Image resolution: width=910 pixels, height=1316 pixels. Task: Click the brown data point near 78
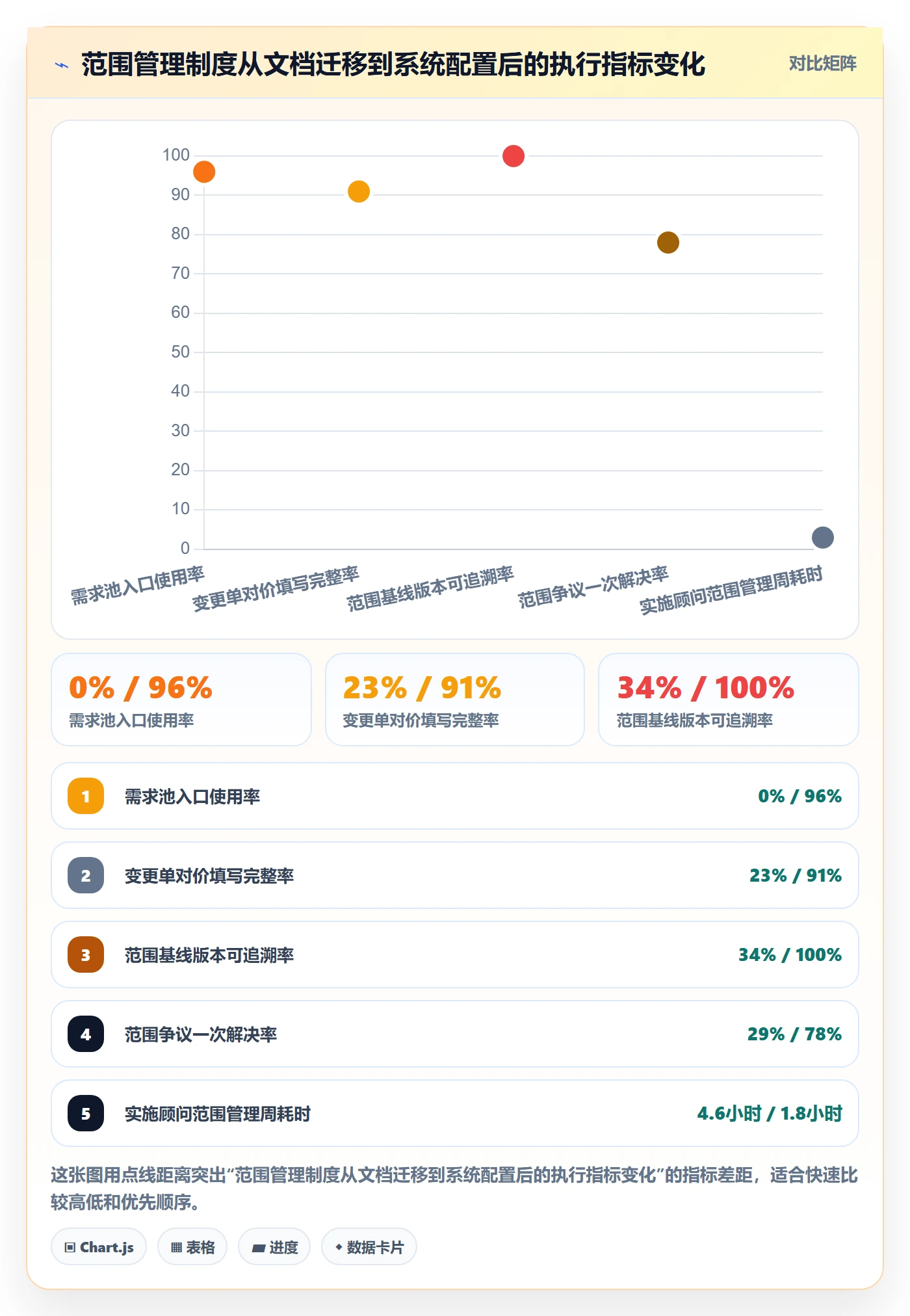[668, 243]
